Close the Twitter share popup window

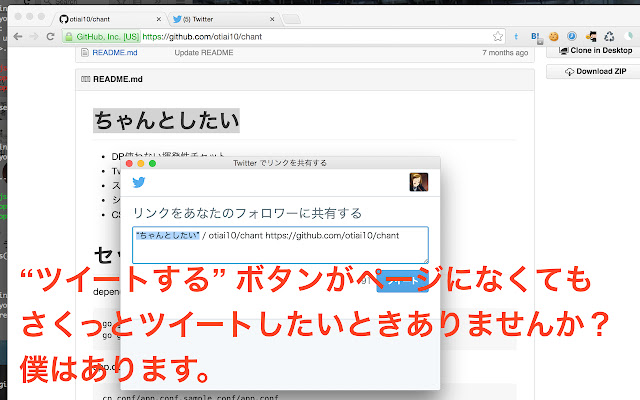[129, 163]
